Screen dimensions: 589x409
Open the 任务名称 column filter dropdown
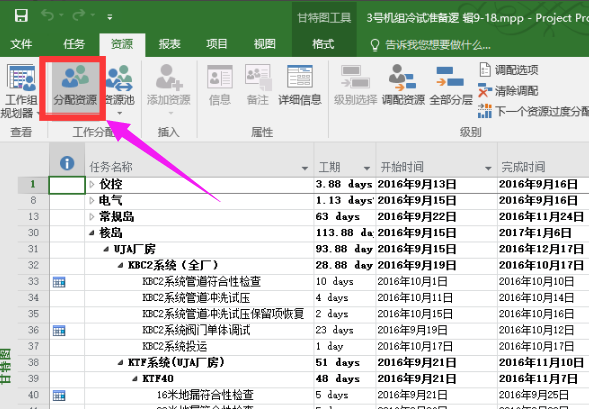pyautogui.click(x=305, y=168)
